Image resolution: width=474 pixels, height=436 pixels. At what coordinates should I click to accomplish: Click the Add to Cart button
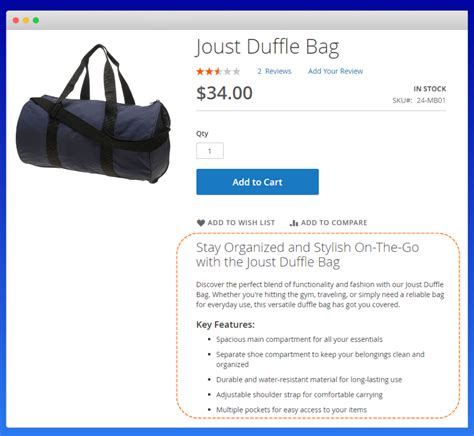(x=257, y=182)
